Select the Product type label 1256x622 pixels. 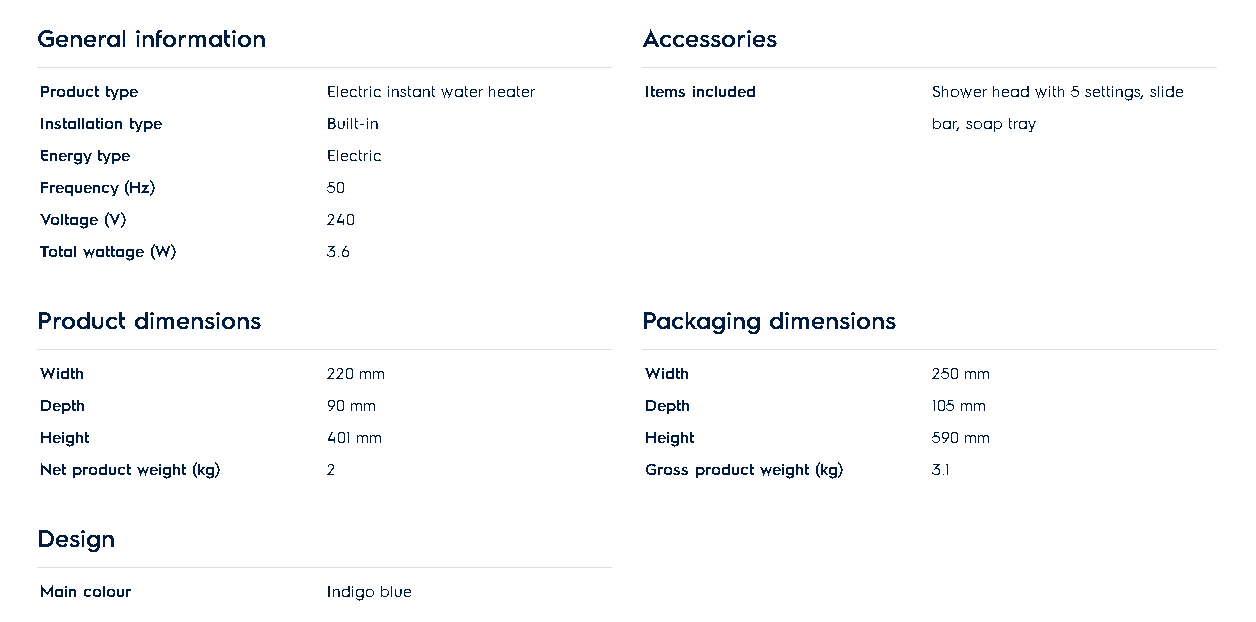[x=89, y=92]
